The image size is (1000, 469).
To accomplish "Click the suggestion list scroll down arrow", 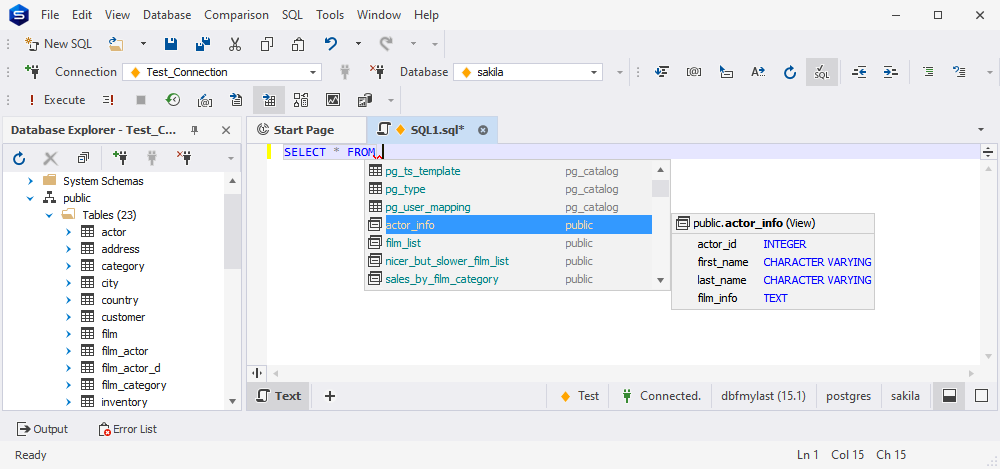I will (660, 280).
